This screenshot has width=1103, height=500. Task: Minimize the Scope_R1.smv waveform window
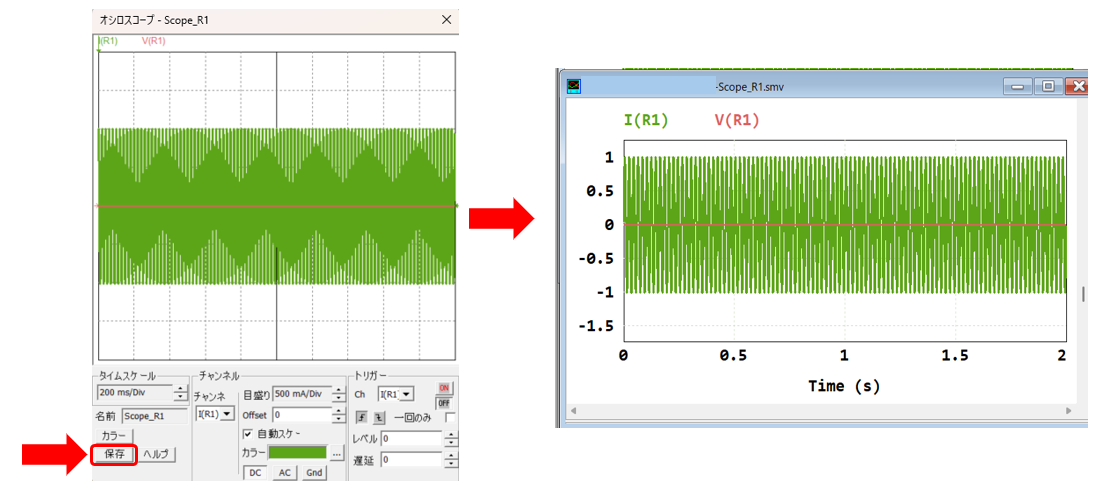[1020, 87]
